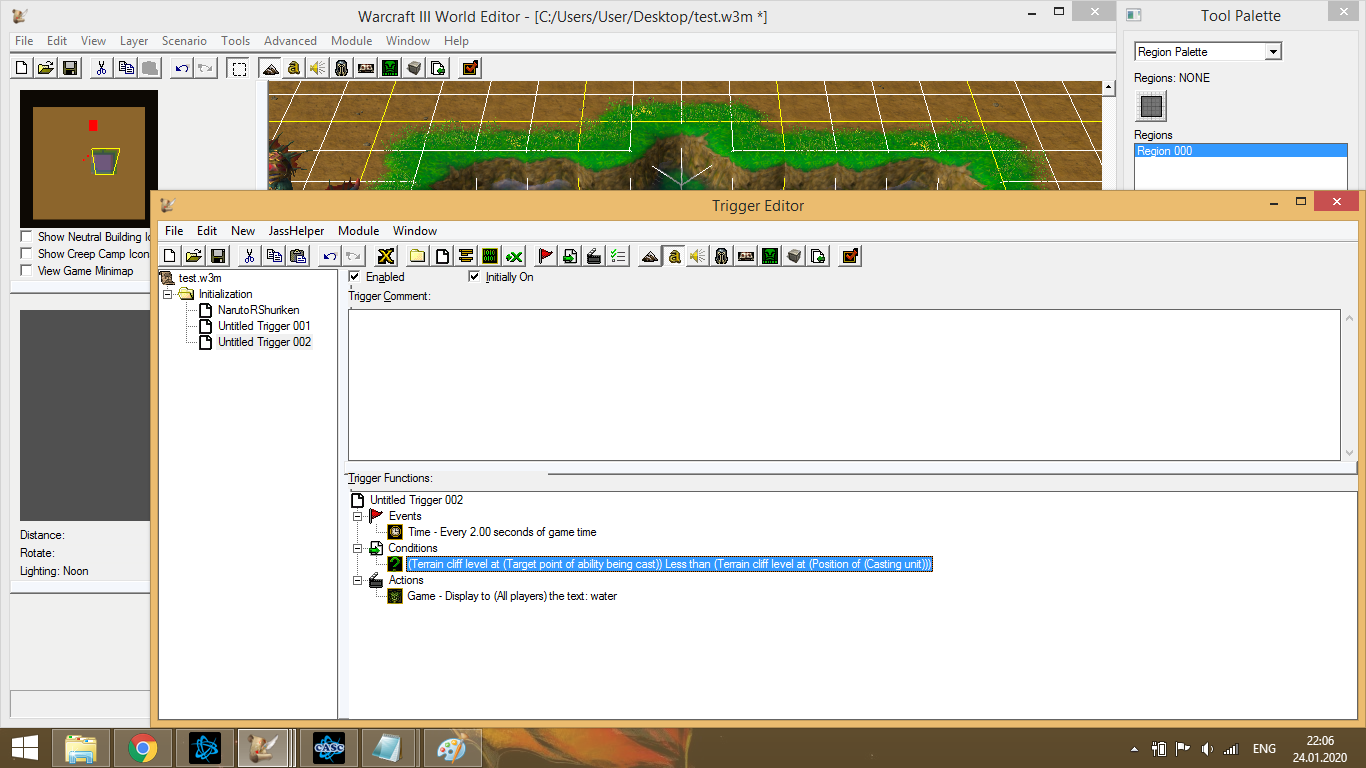Open the Object Editor from the Trigger Editor toolbar
The width and height of the screenshot is (1366, 768).
tap(722, 256)
